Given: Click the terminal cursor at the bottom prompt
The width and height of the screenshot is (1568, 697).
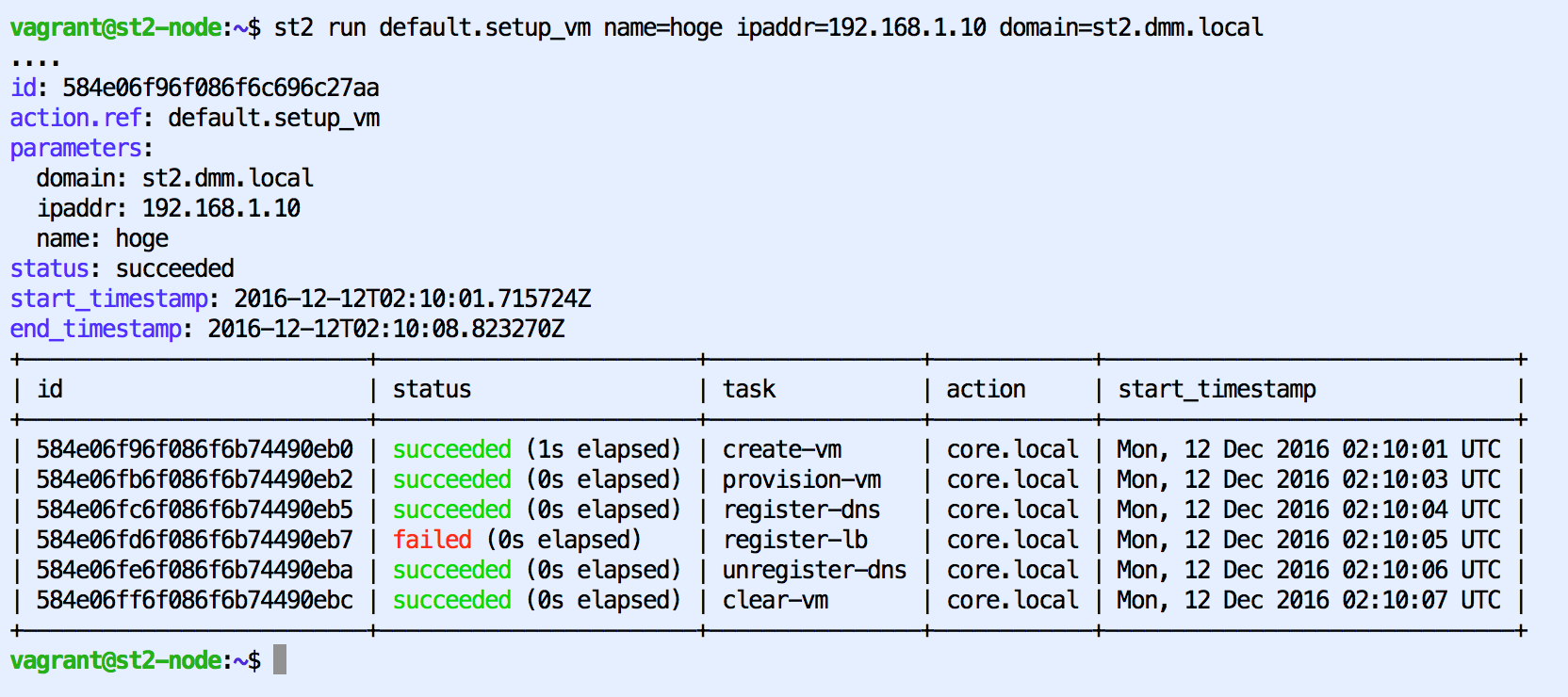Looking at the screenshot, I should click(280, 659).
